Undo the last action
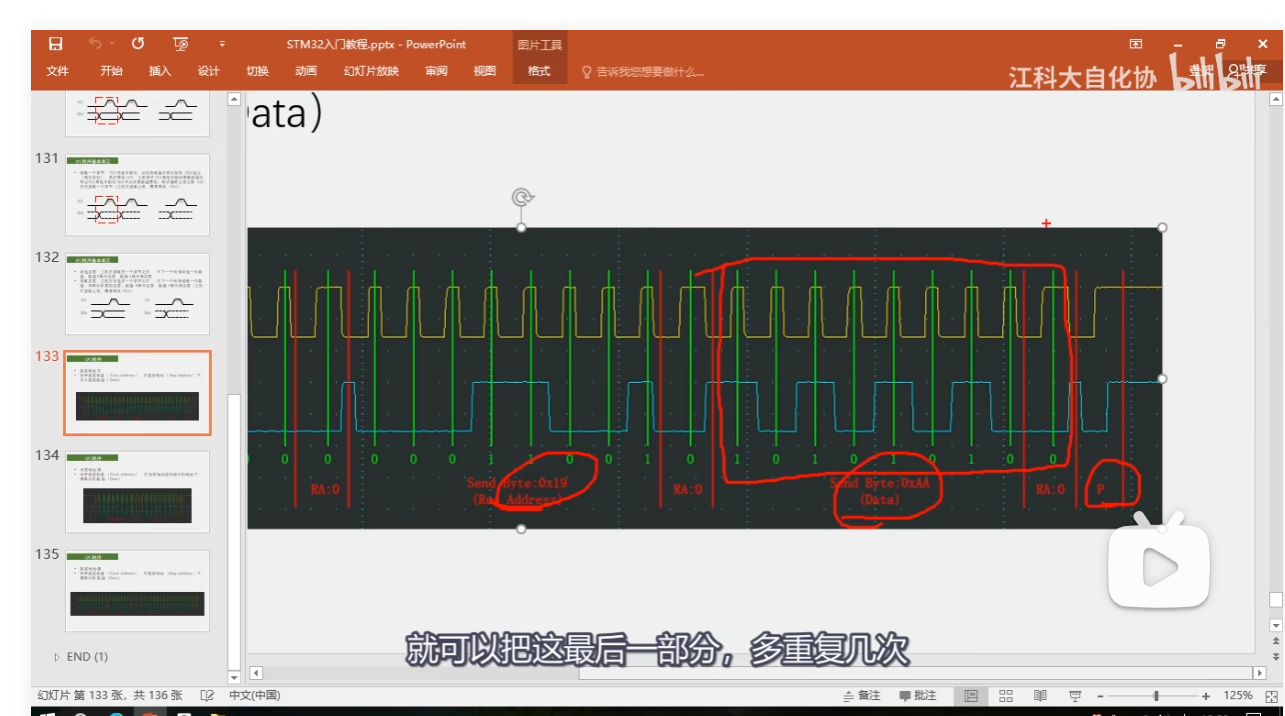Viewport: 1285px width, 716px height. point(95,44)
